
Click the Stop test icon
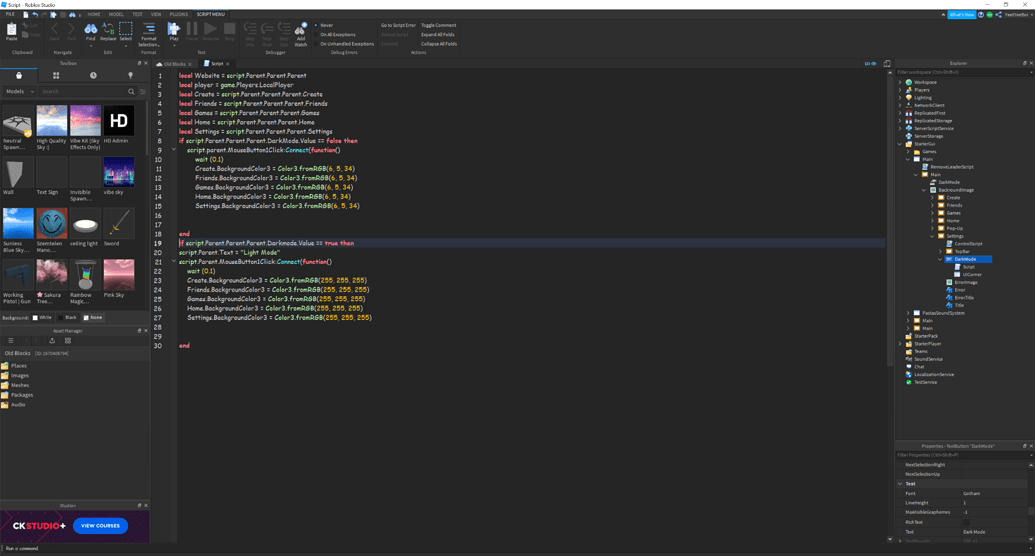pos(229,28)
